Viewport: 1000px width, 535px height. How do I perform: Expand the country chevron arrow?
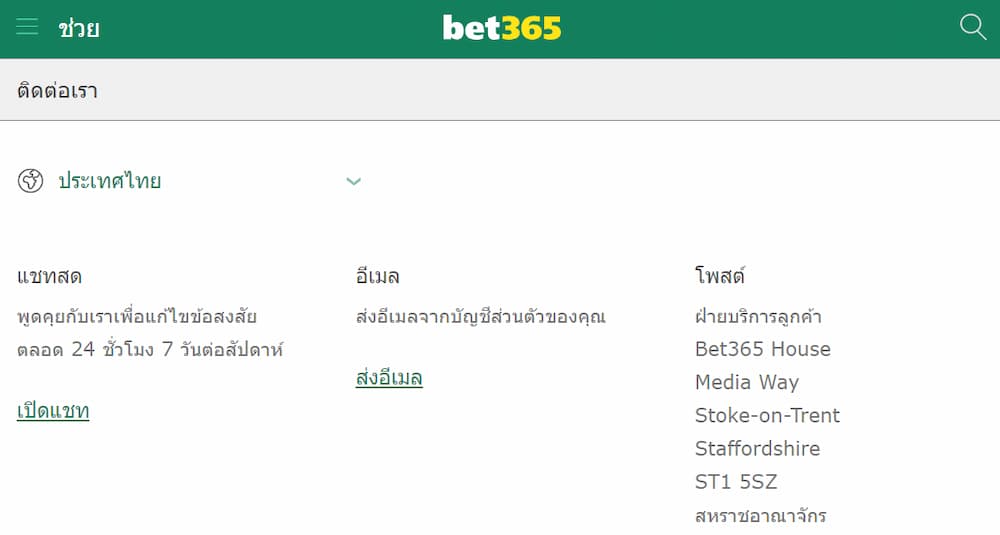pyautogui.click(x=353, y=181)
